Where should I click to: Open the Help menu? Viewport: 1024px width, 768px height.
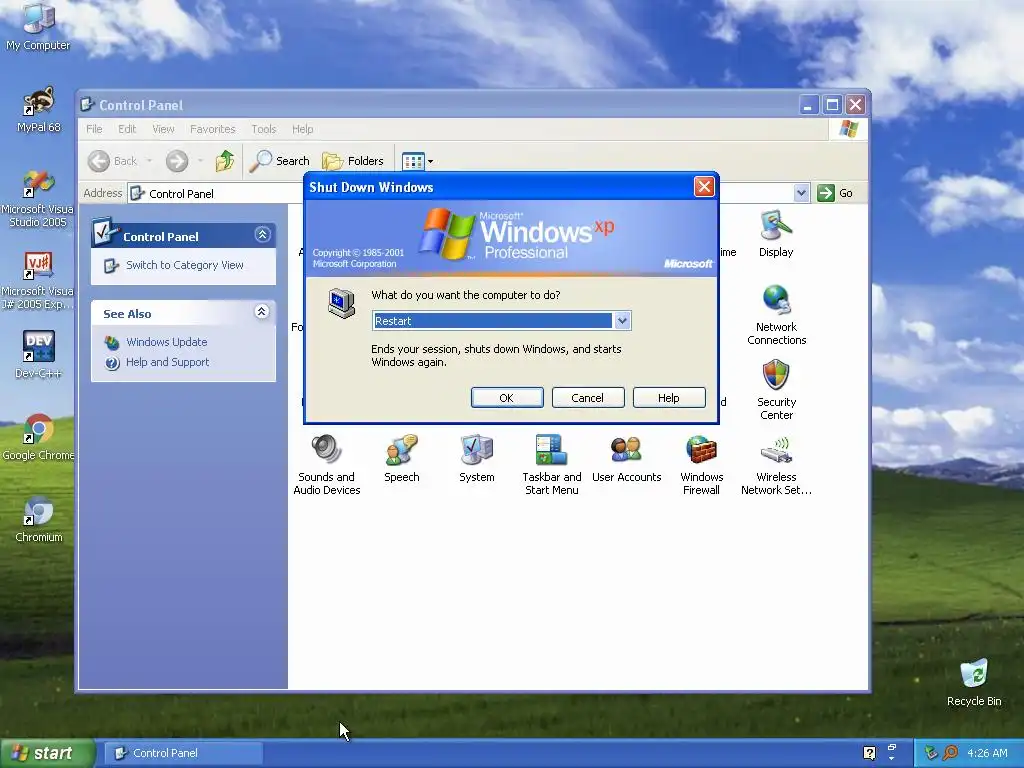302,129
